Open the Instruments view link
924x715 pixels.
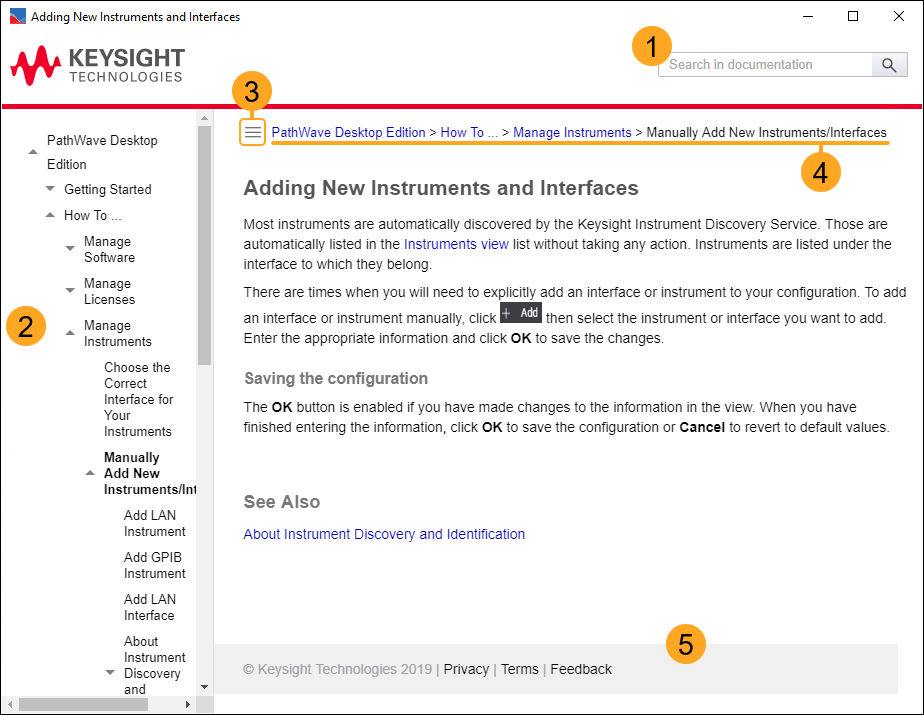456,244
